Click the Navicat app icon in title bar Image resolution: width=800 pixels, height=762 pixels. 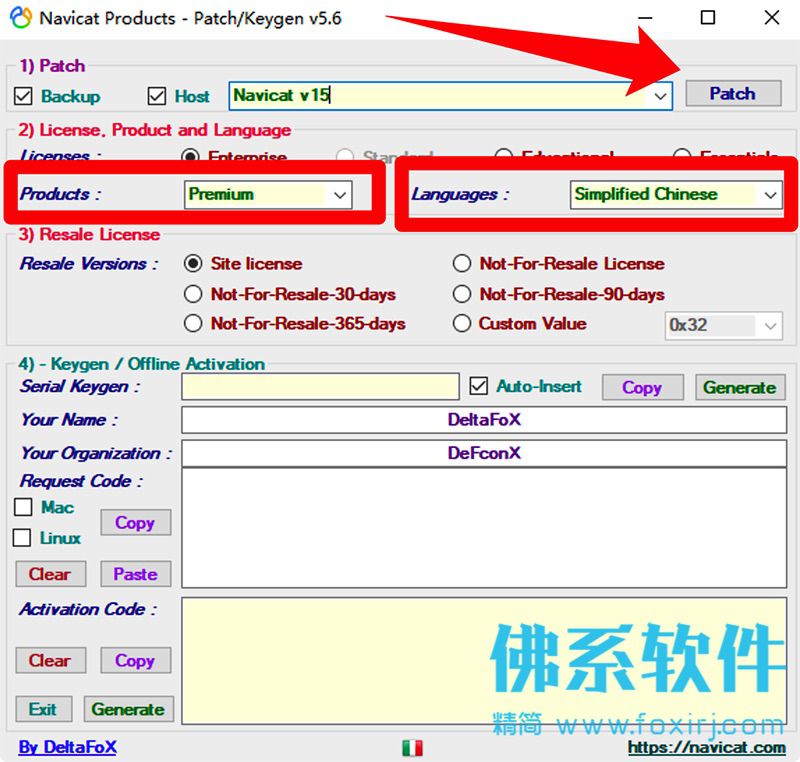pos(21,18)
